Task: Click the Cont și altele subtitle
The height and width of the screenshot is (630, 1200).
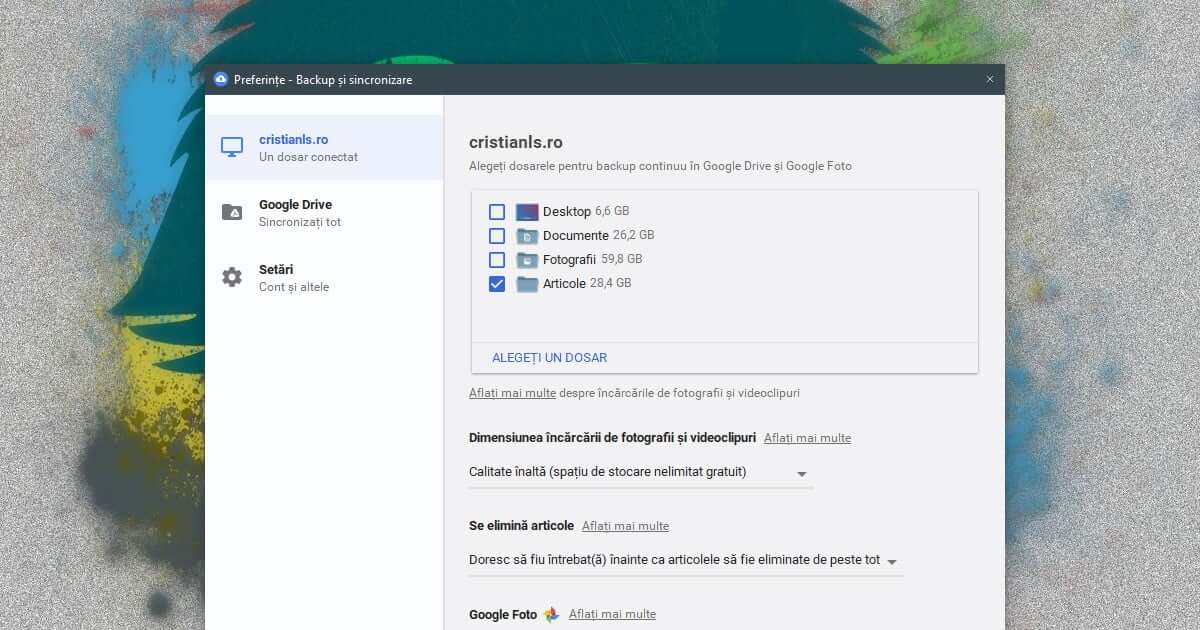Action: coord(294,287)
